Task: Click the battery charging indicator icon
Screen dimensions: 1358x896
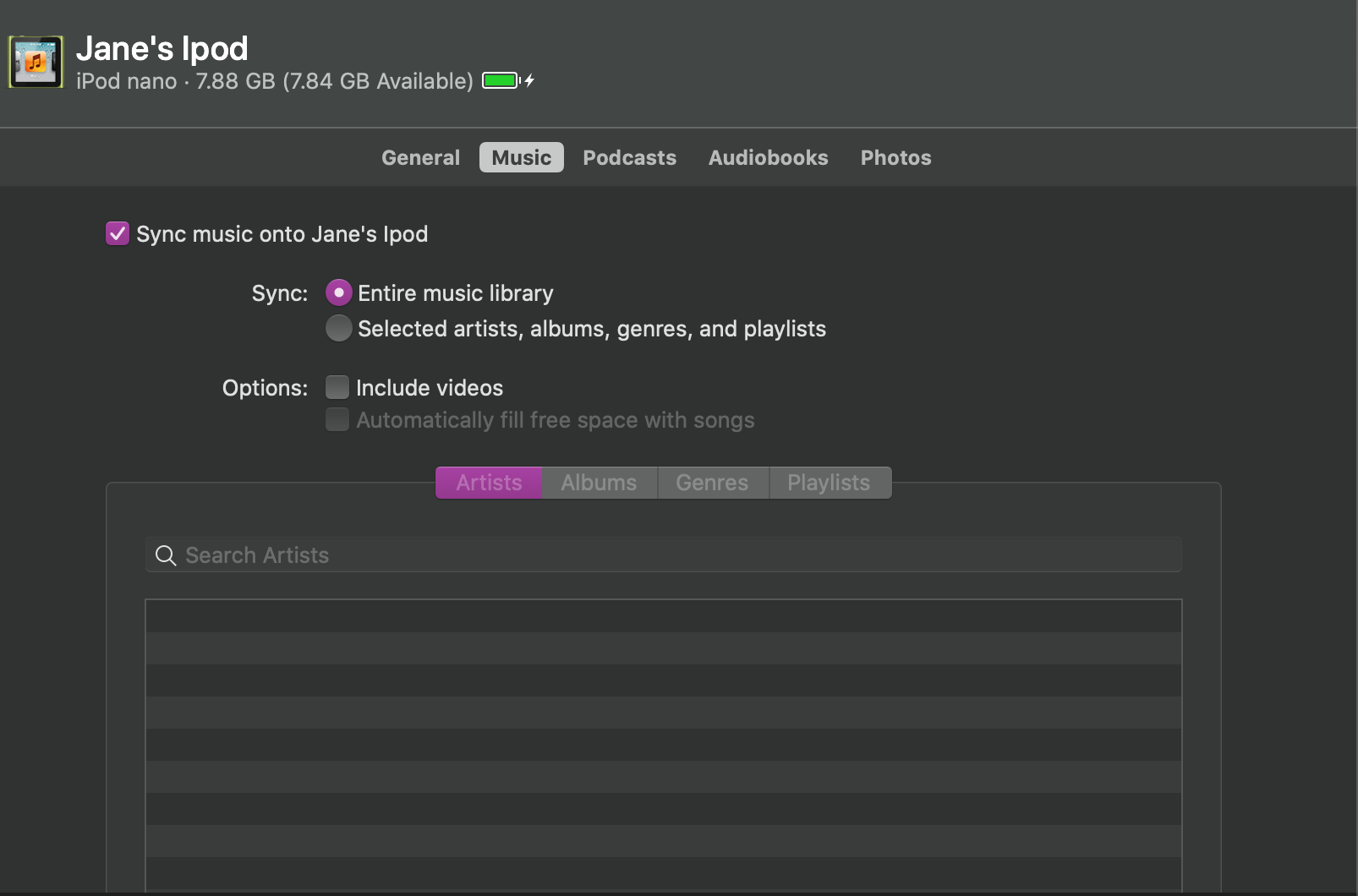Action: point(508,81)
